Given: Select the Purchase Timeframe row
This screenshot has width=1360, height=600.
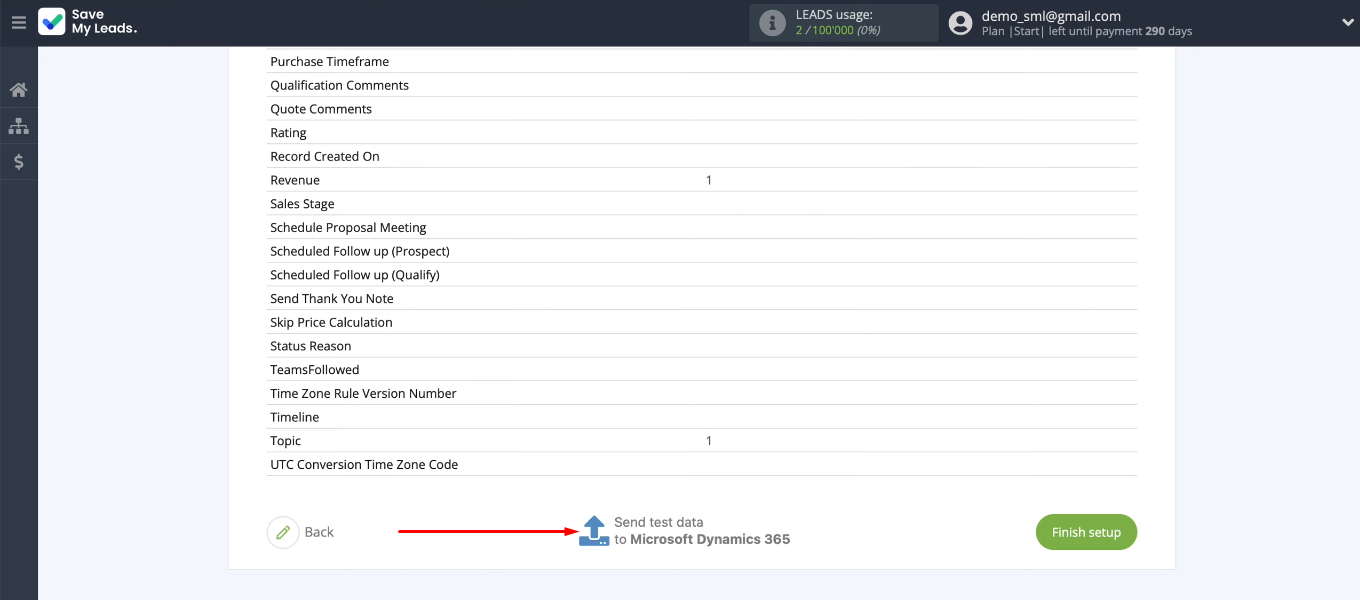Looking at the screenshot, I should 701,61.
